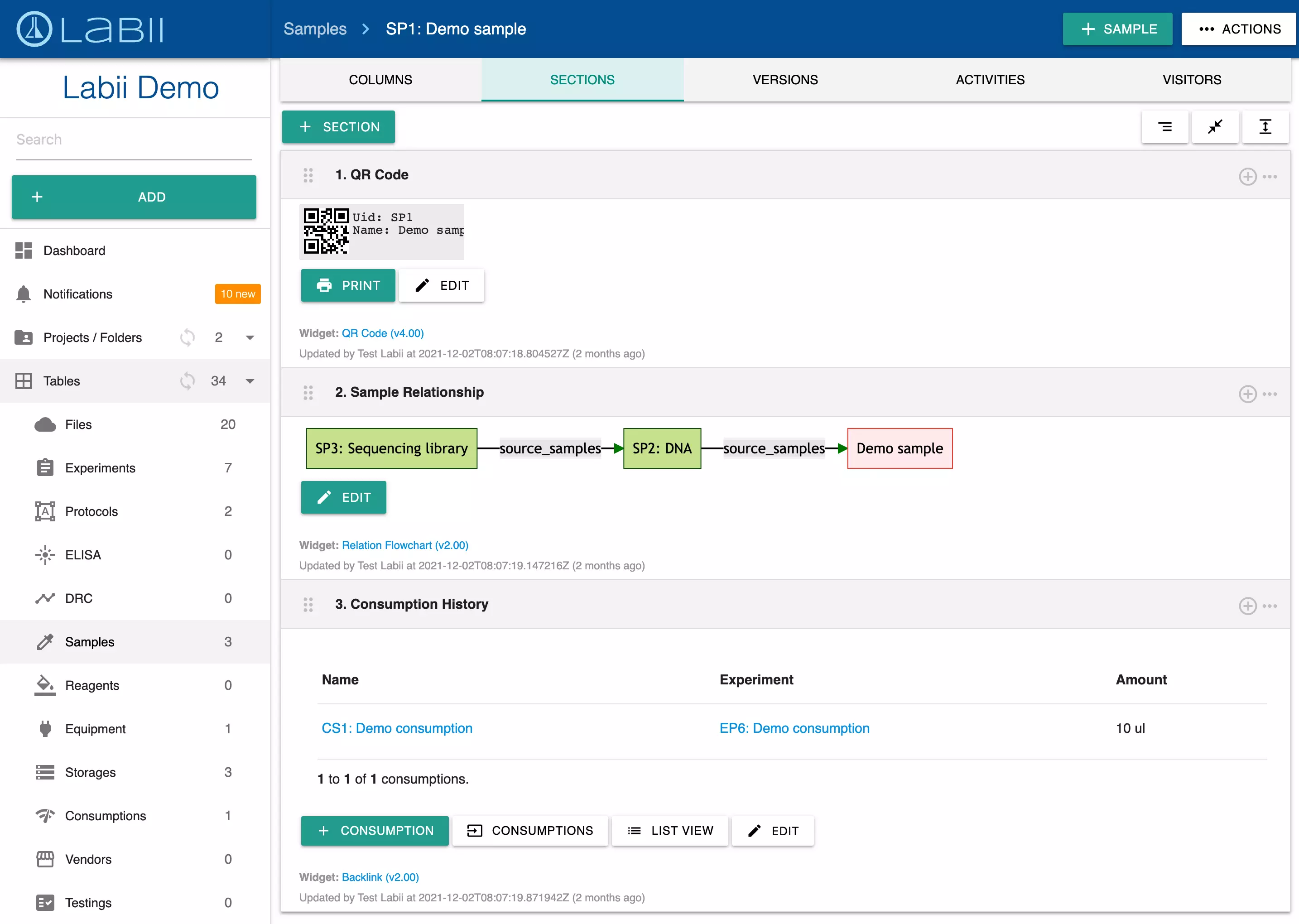Click the Relation Flowchart (v2.00) widget link
Image resolution: width=1299 pixels, height=924 pixels.
405,544
